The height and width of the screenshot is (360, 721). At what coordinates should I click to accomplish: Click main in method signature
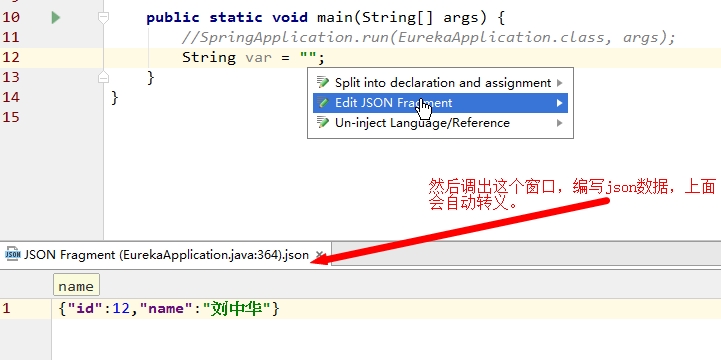(335, 18)
